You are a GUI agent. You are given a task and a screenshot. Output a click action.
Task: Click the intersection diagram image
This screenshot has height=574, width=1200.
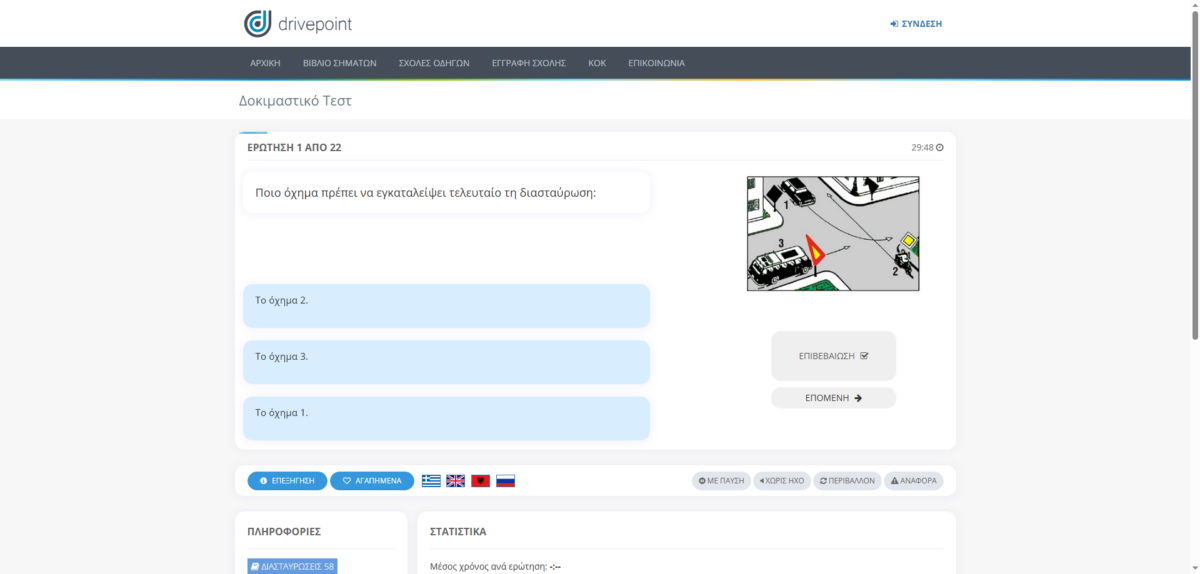[833, 234]
